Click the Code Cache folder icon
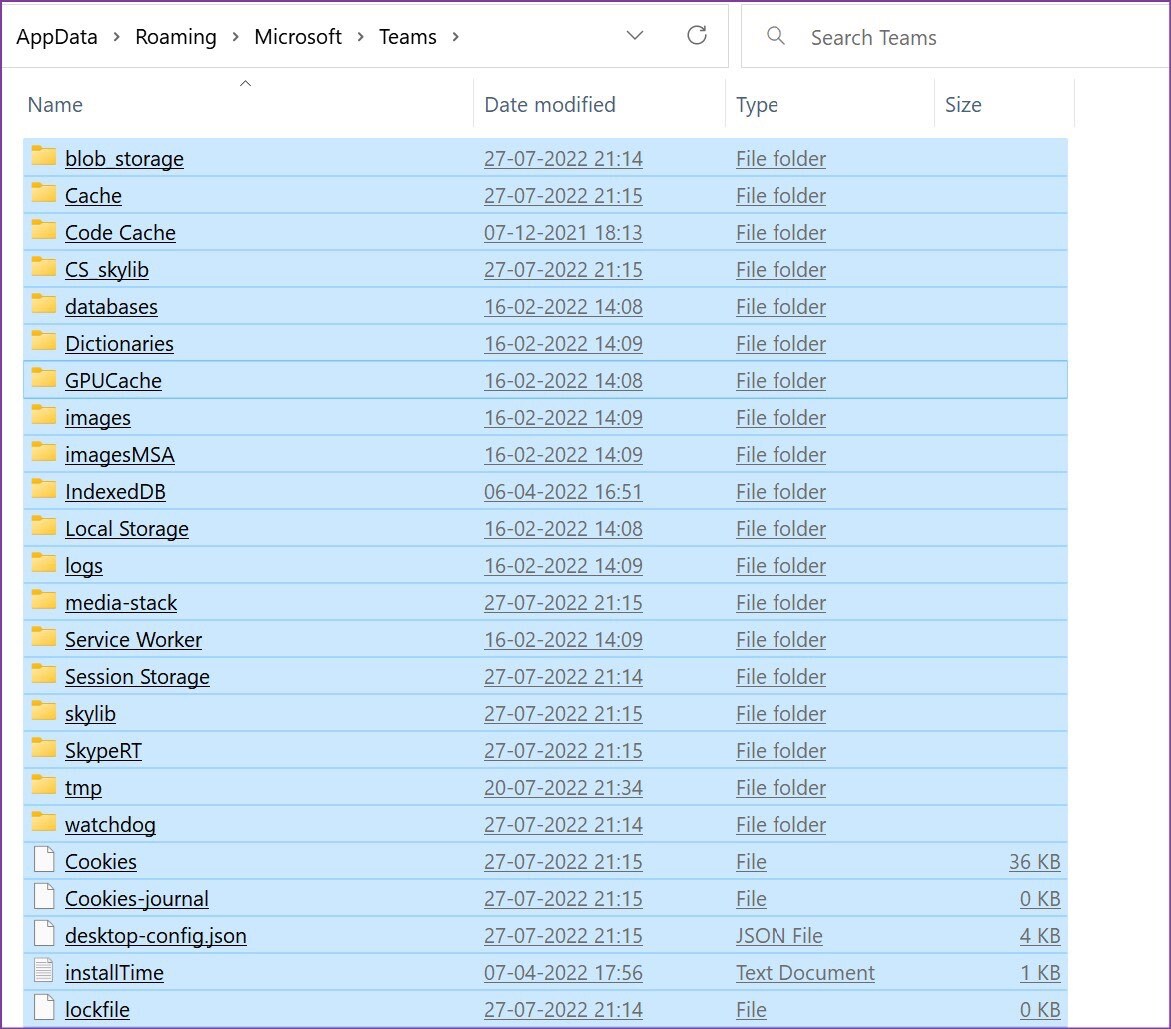The width and height of the screenshot is (1171, 1029). pyautogui.click(x=43, y=231)
